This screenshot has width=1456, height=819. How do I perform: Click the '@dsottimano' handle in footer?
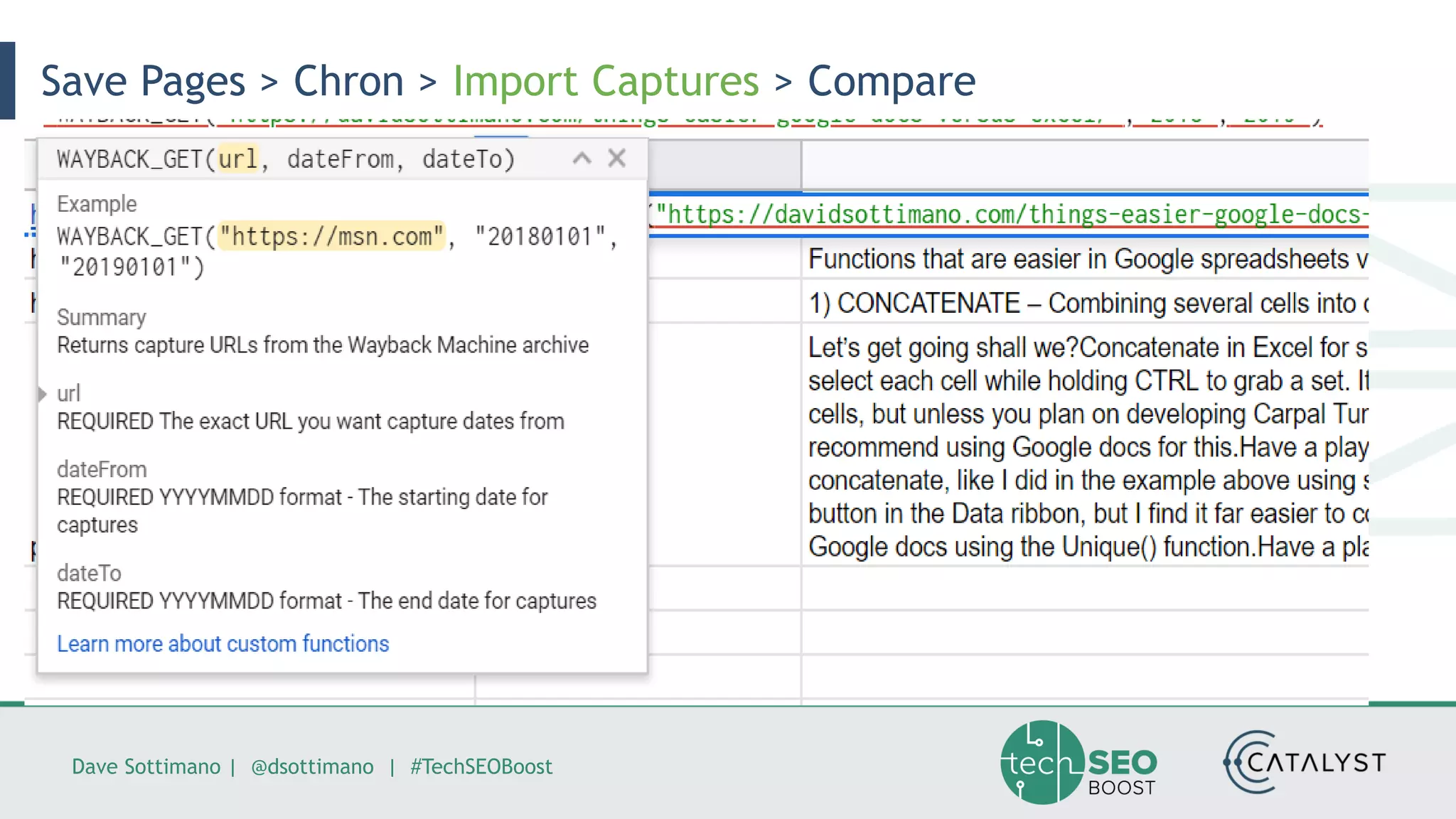[x=312, y=766]
